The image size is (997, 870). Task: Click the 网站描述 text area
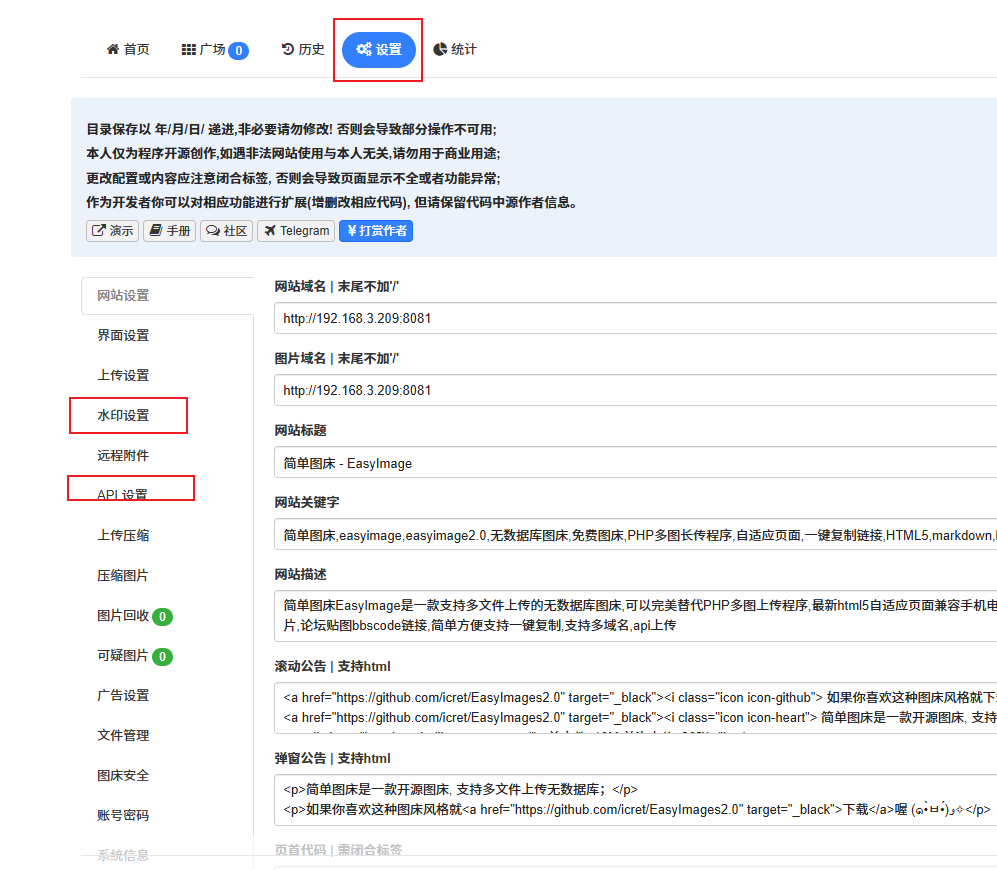pos(635,616)
